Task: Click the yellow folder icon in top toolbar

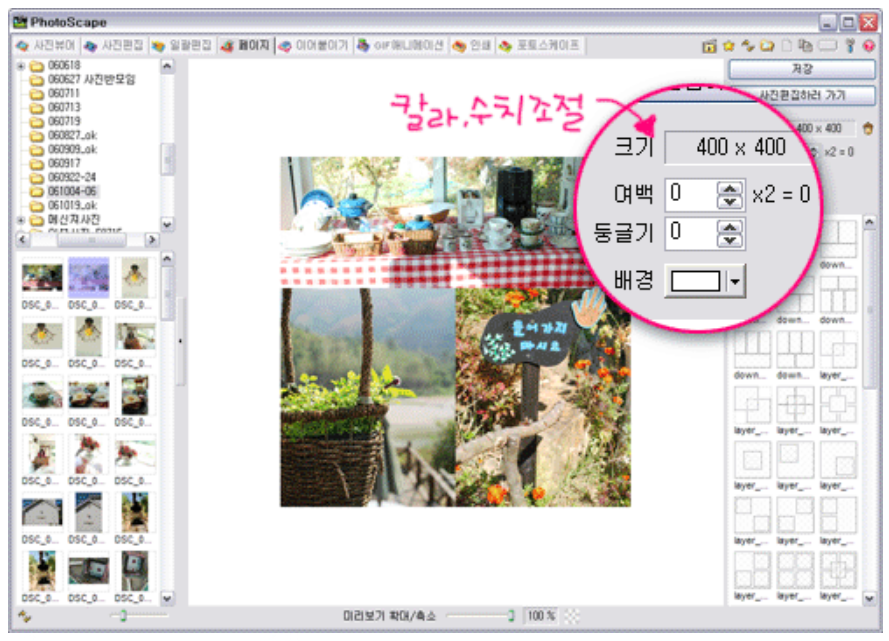Action: click(x=767, y=46)
